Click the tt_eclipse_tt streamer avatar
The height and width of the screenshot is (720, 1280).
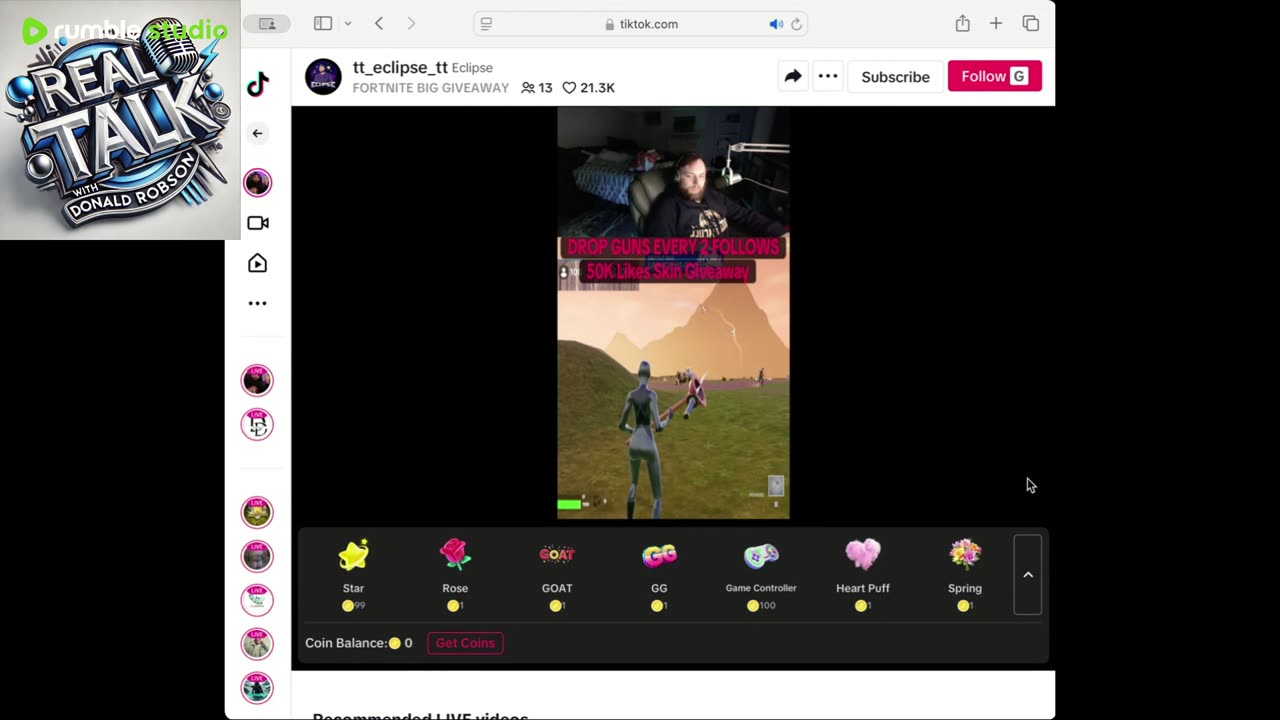[x=323, y=76]
